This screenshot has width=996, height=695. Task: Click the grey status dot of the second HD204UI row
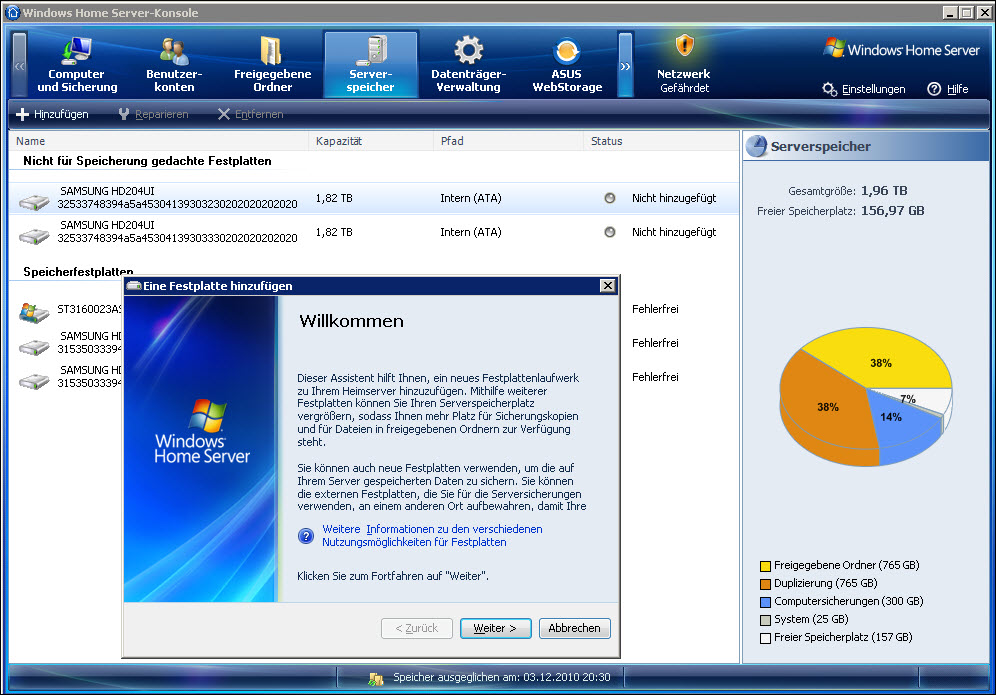click(610, 232)
